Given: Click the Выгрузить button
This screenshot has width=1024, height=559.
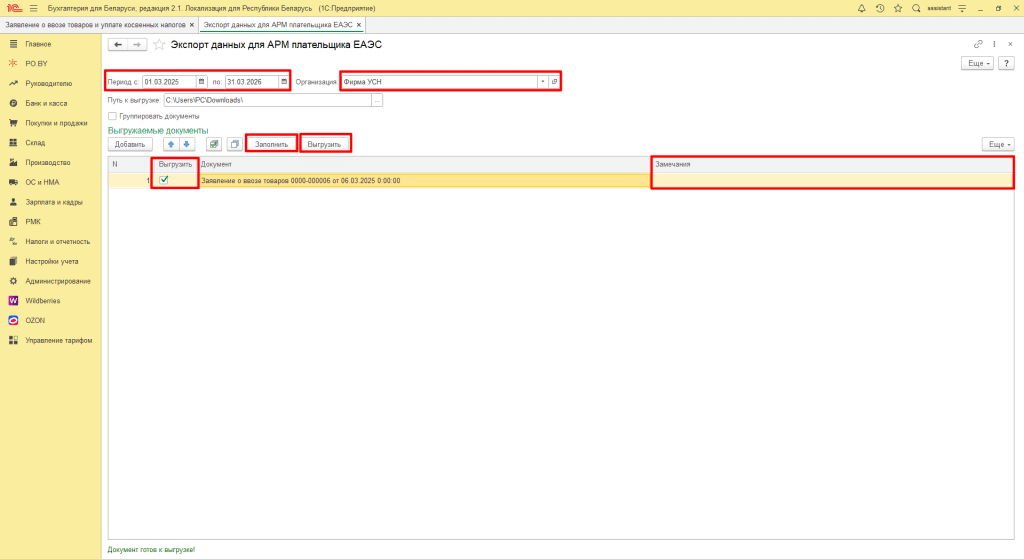Looking at the screenshot, I should coord(325,144).
